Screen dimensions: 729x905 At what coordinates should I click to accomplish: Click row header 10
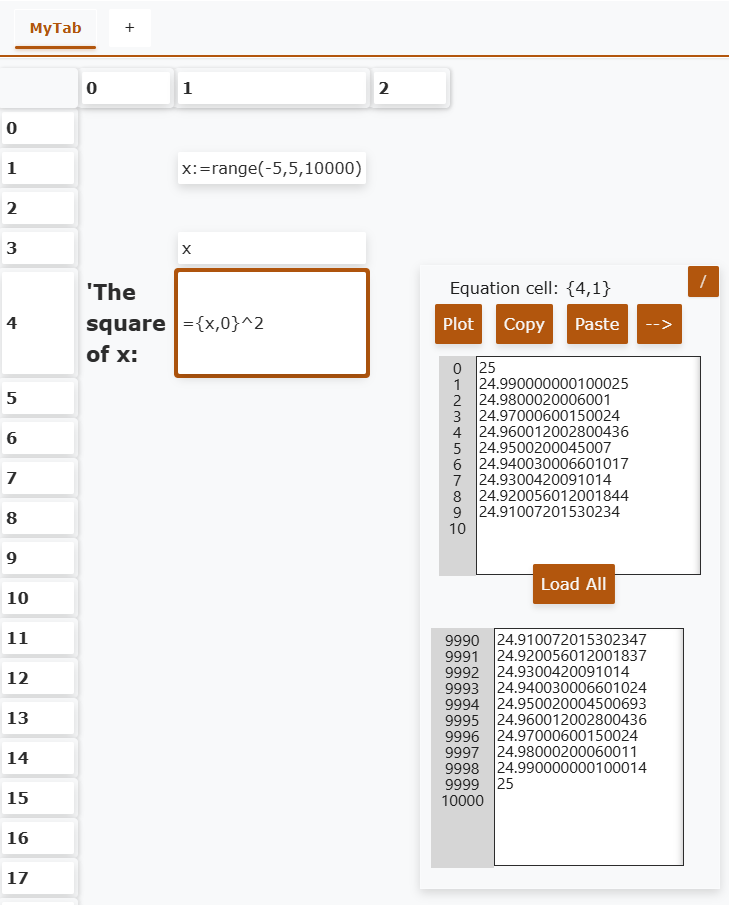point(38,598)
